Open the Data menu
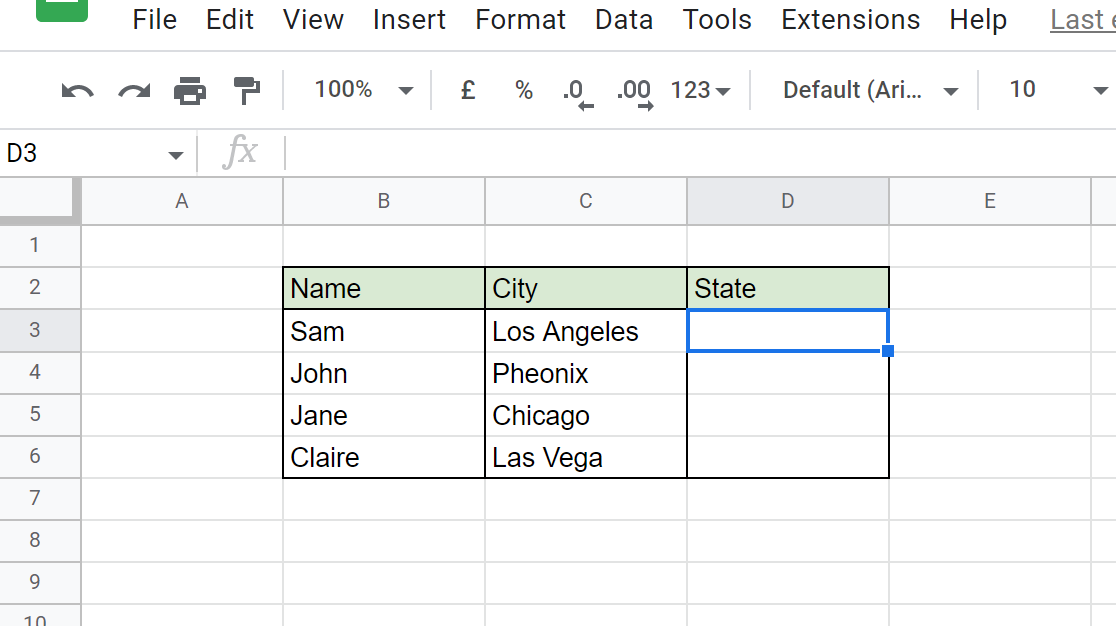1116x626 pixels. [623, 19]
